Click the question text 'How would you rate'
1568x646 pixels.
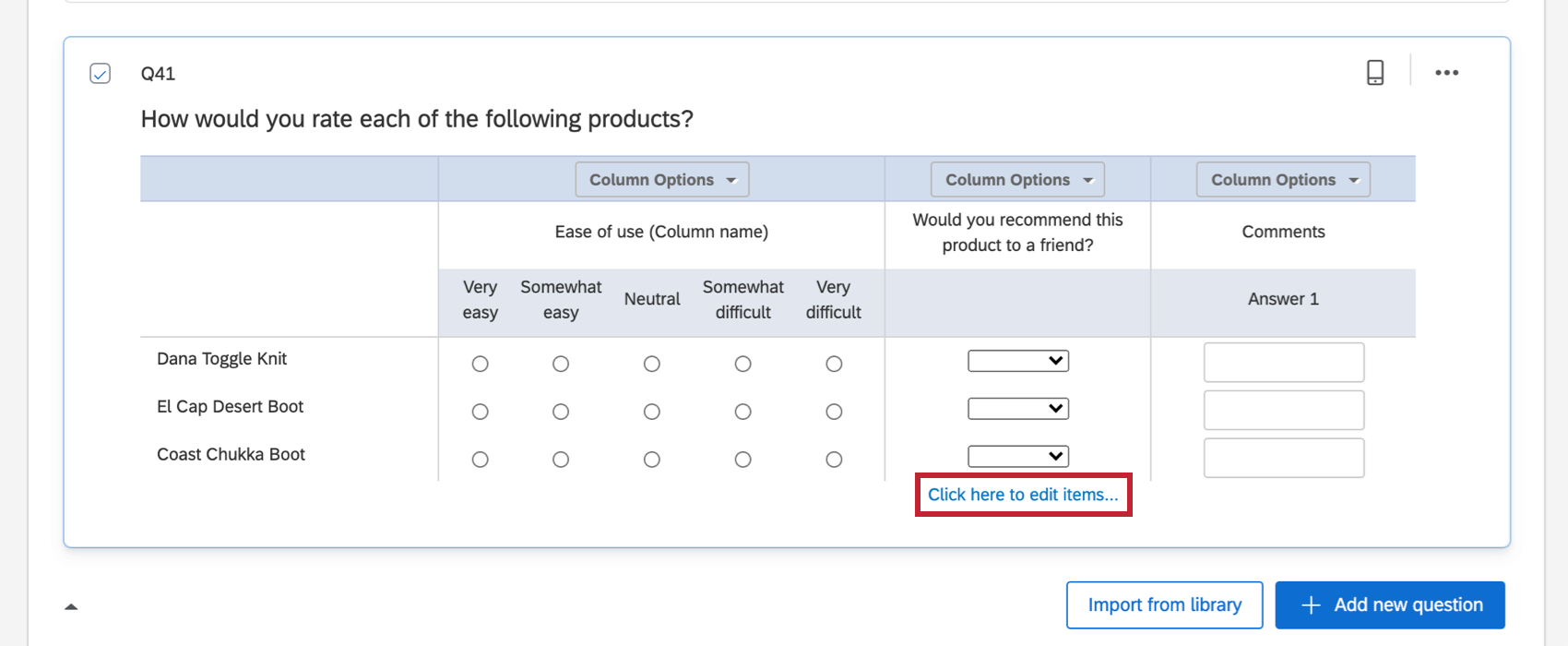pyautogui.click(x=416, y=119)
